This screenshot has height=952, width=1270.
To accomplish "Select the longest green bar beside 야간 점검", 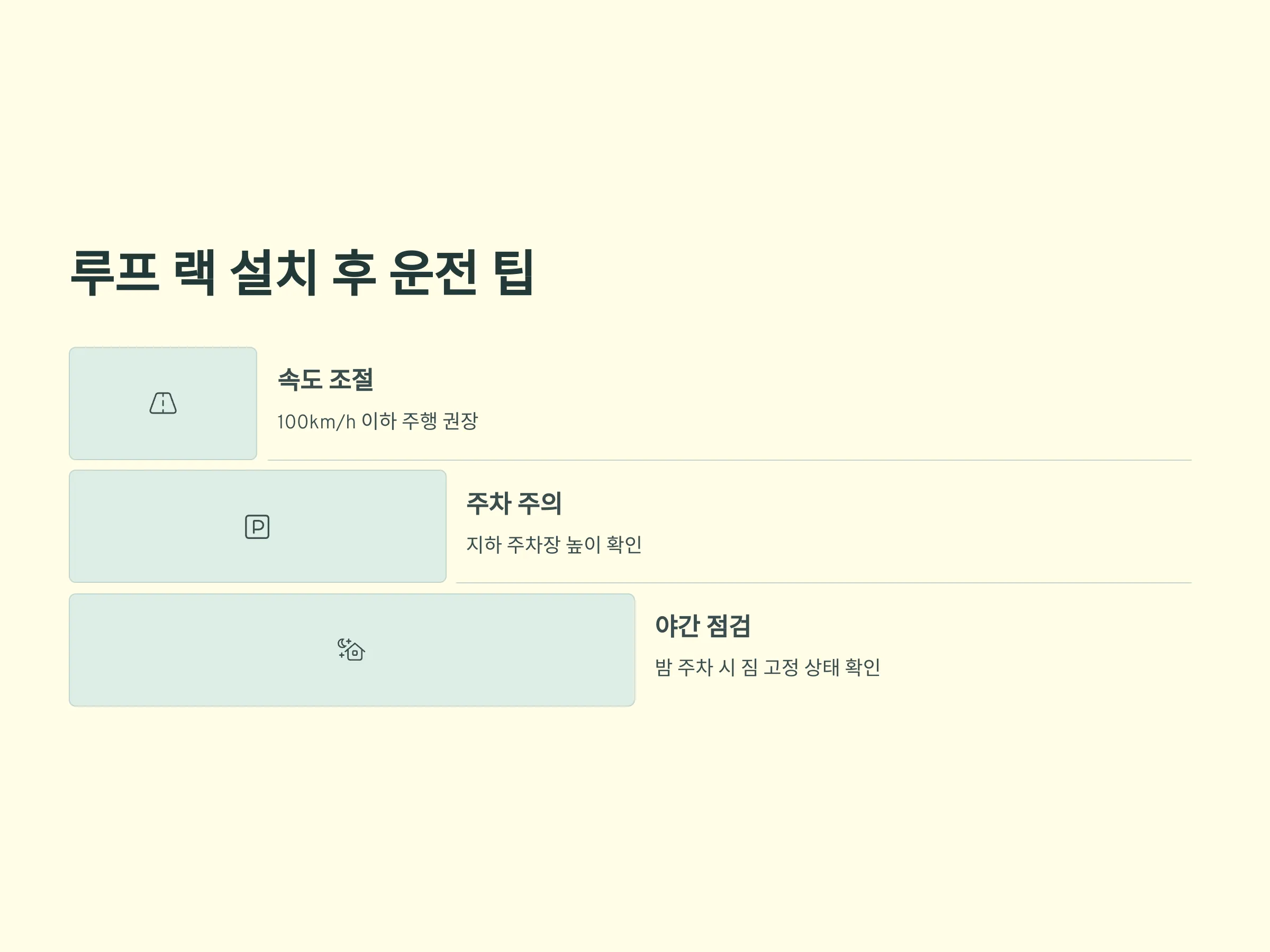I will pos(352,649).
